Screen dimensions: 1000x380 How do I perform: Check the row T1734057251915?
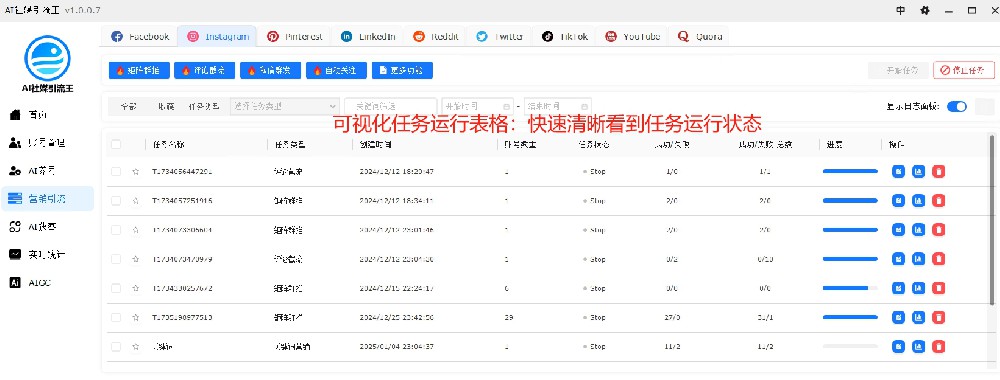[116, 201]
